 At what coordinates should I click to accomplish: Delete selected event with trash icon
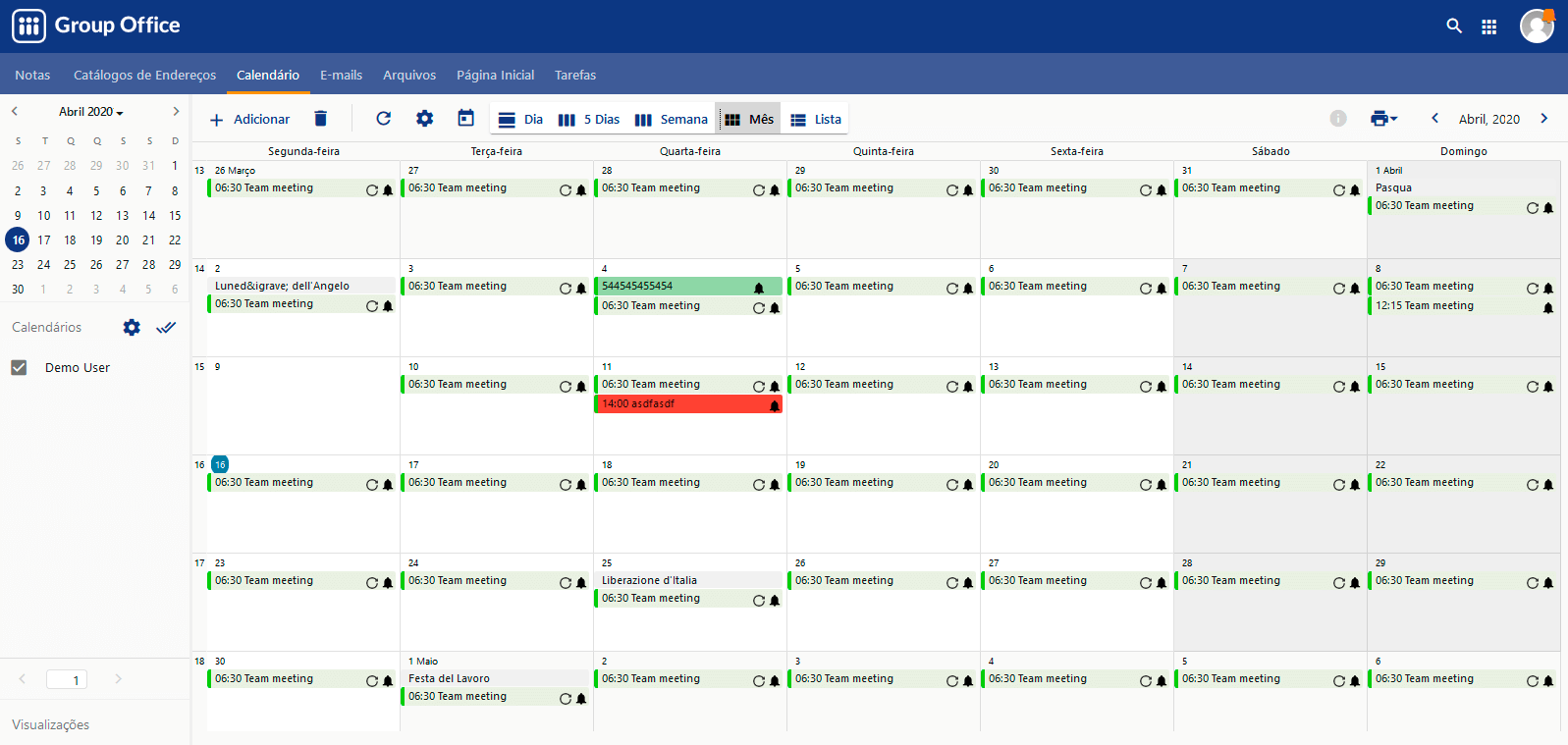coord(320,119)
